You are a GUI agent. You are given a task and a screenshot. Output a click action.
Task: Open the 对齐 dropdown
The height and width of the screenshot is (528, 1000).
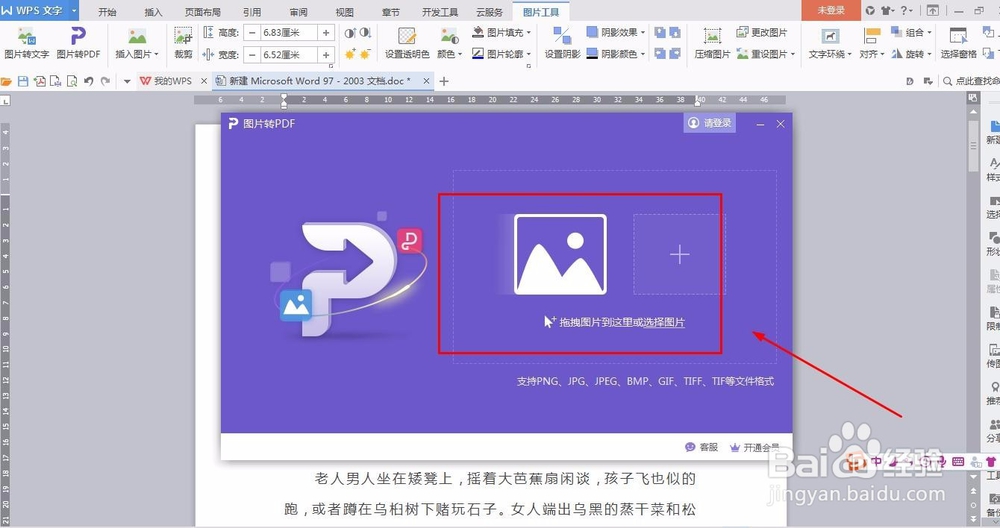coord(871,43)
